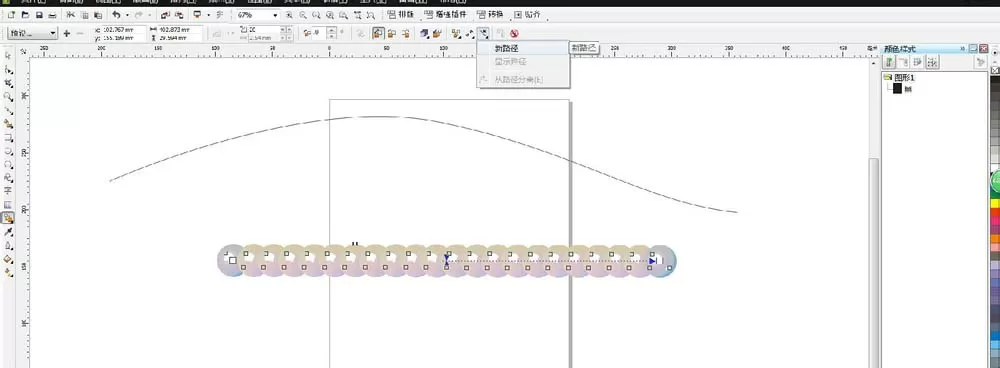Select the Shape tool in toolbox
The height and width of the screenshot is (368, 1000).
point(8,70)
